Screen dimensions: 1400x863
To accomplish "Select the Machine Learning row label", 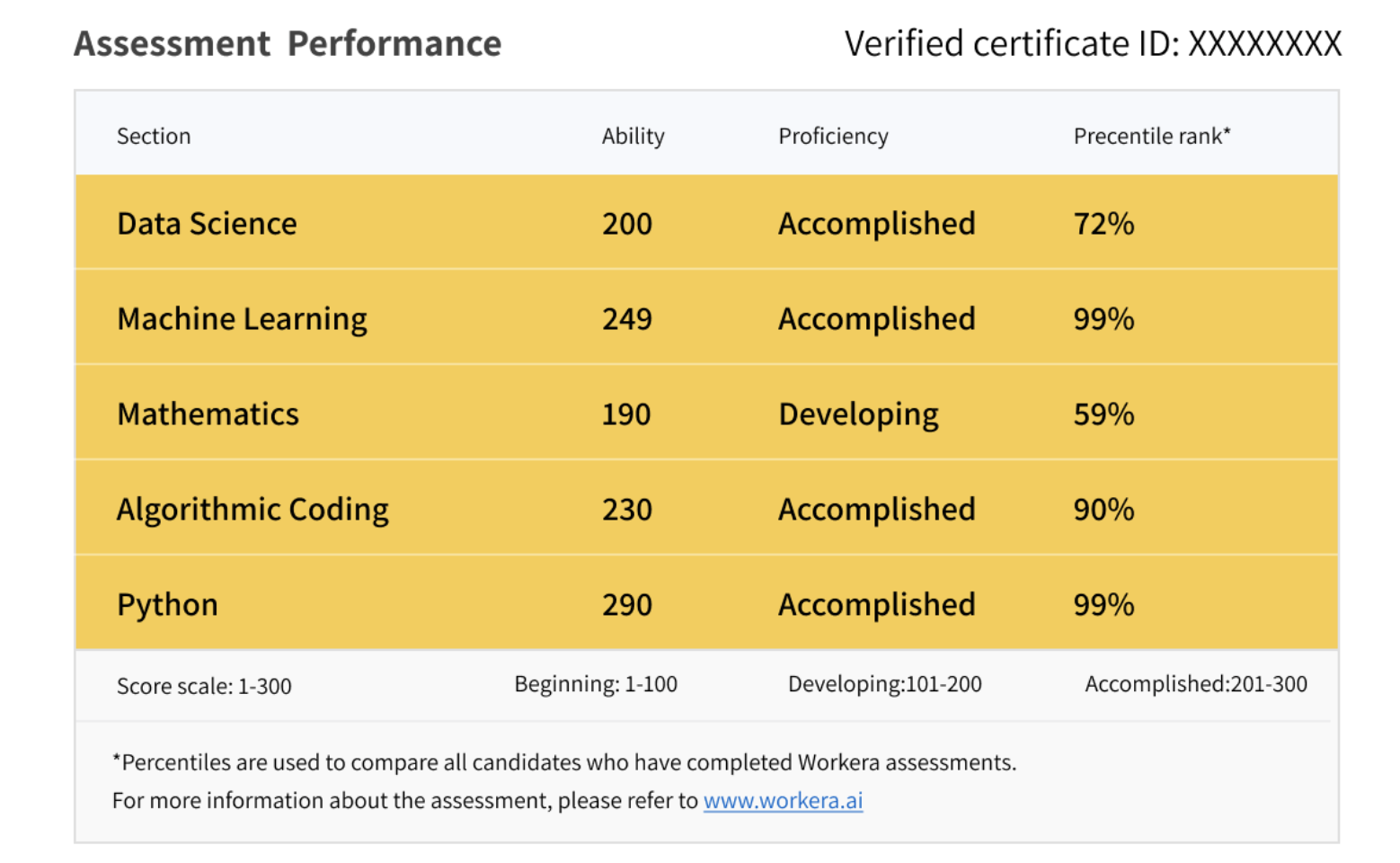I will 243,319.
